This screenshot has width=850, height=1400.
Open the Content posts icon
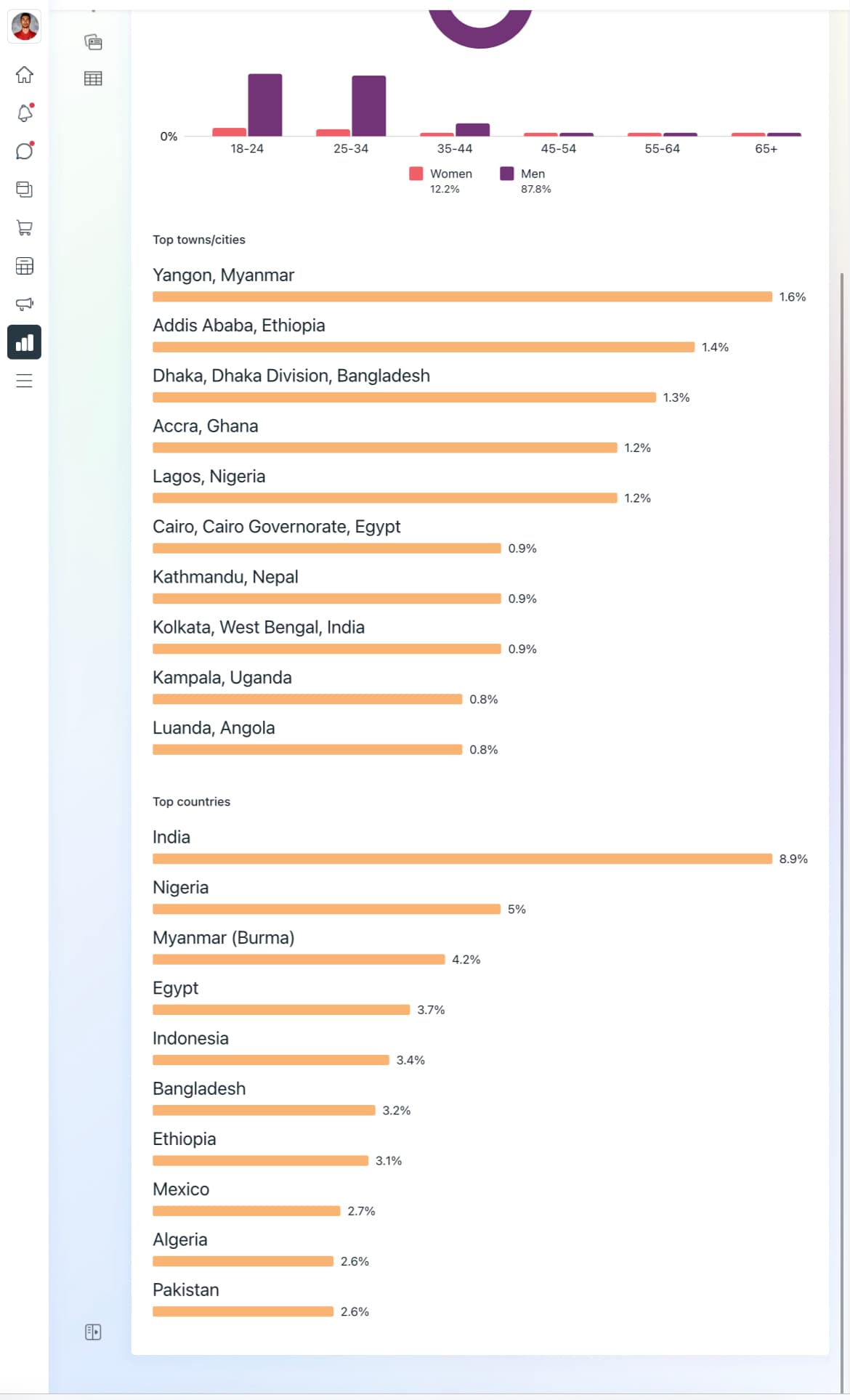[24, 190]
